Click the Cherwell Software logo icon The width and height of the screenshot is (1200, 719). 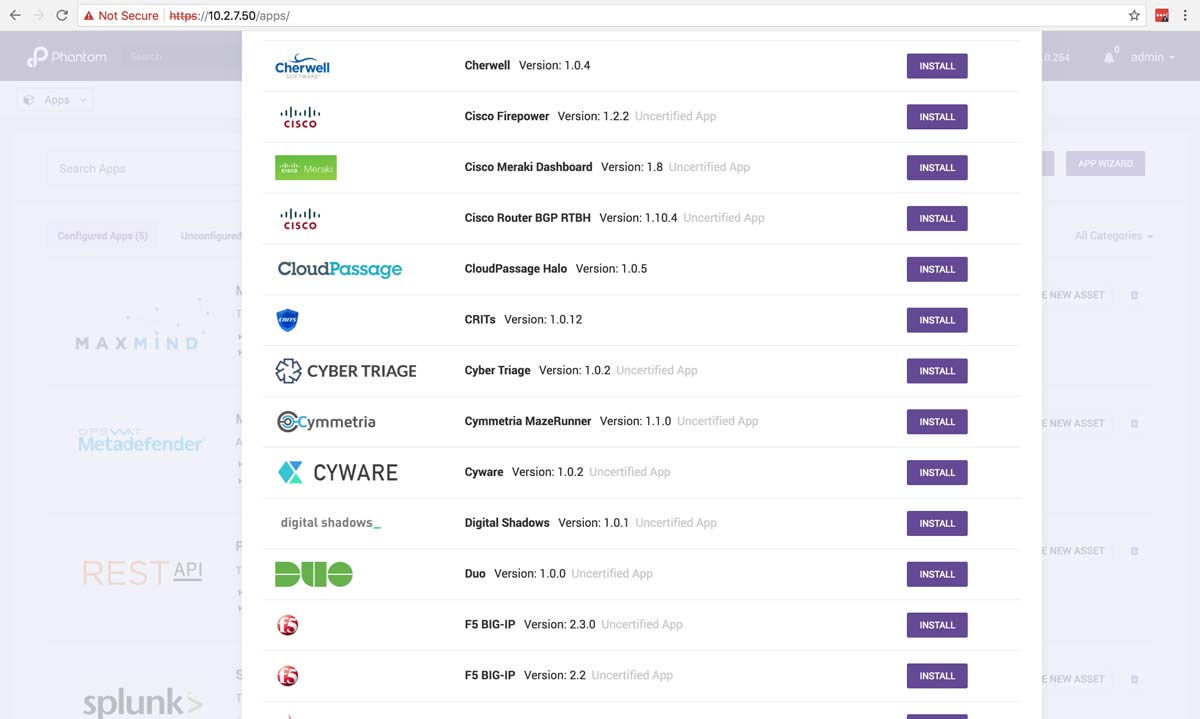(302, 66)
